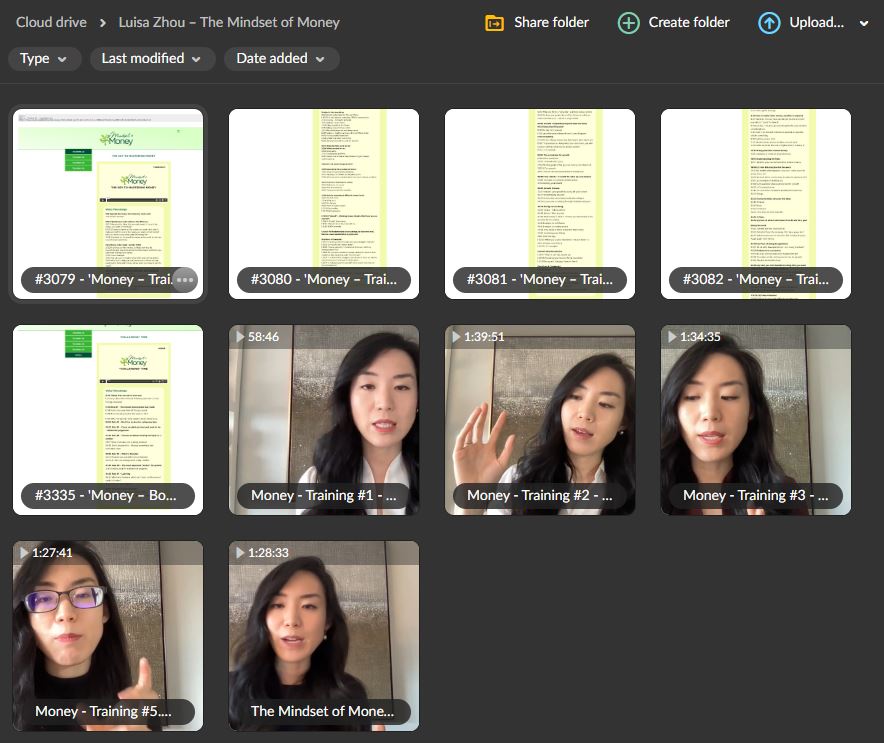Navigate to Cloud drive via breadcrumb
Image resolution: width=884 pixels, height=743 pixels.
pyautogui.click(x=51, y=21)
